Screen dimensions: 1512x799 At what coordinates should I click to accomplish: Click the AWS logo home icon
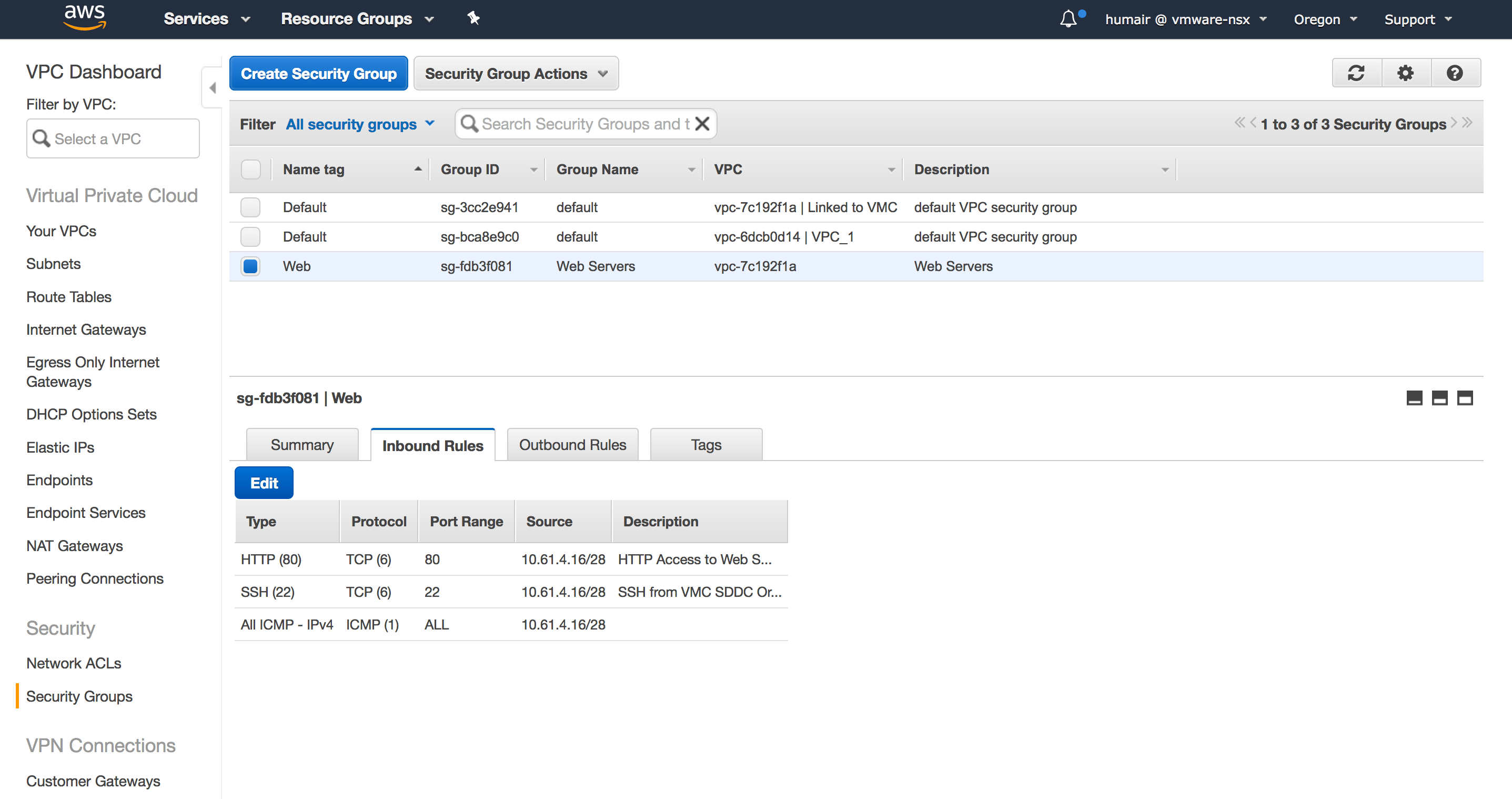coord(85,17)
